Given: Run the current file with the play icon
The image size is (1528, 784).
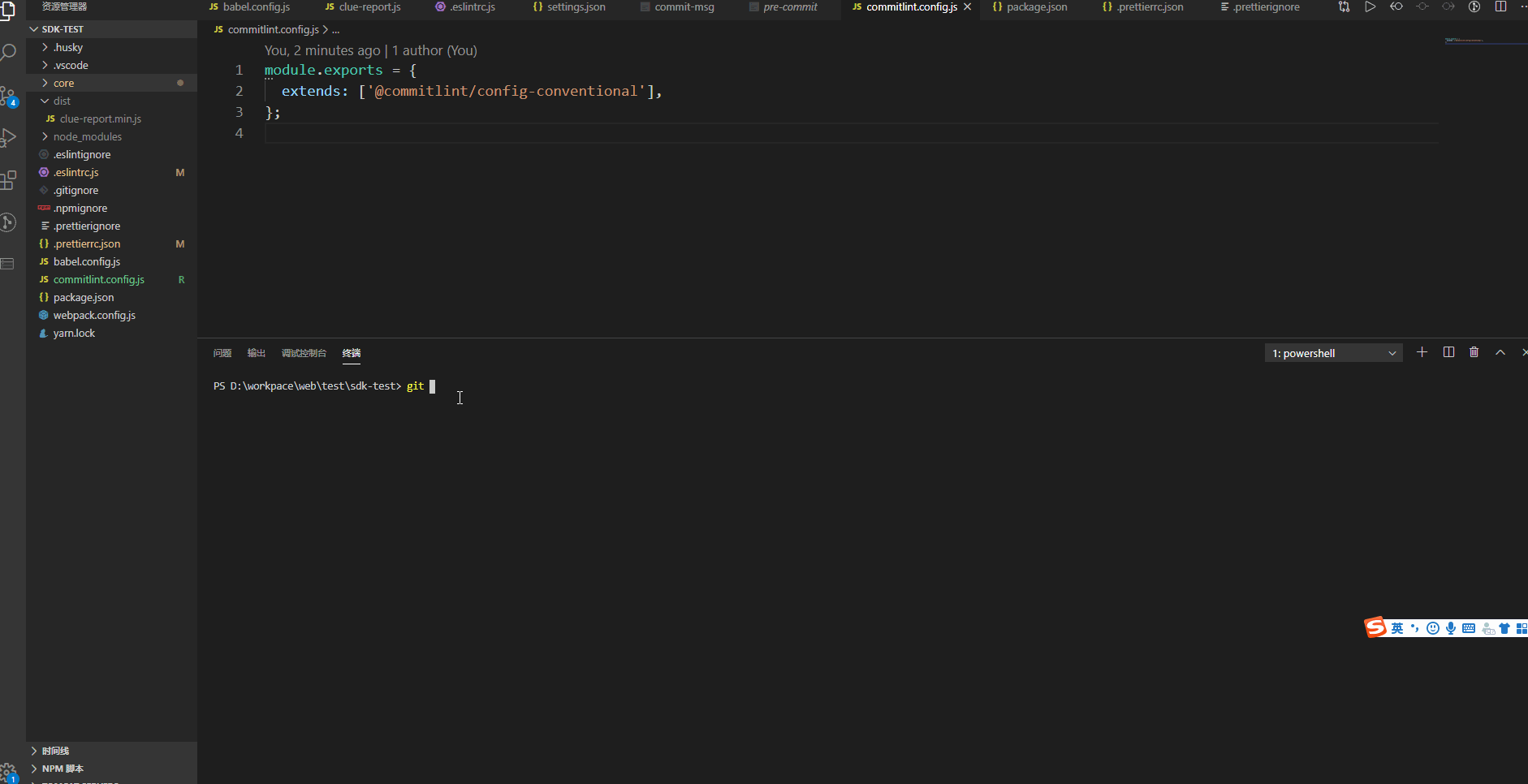Looking at the screenshot, I should 1370,6.
